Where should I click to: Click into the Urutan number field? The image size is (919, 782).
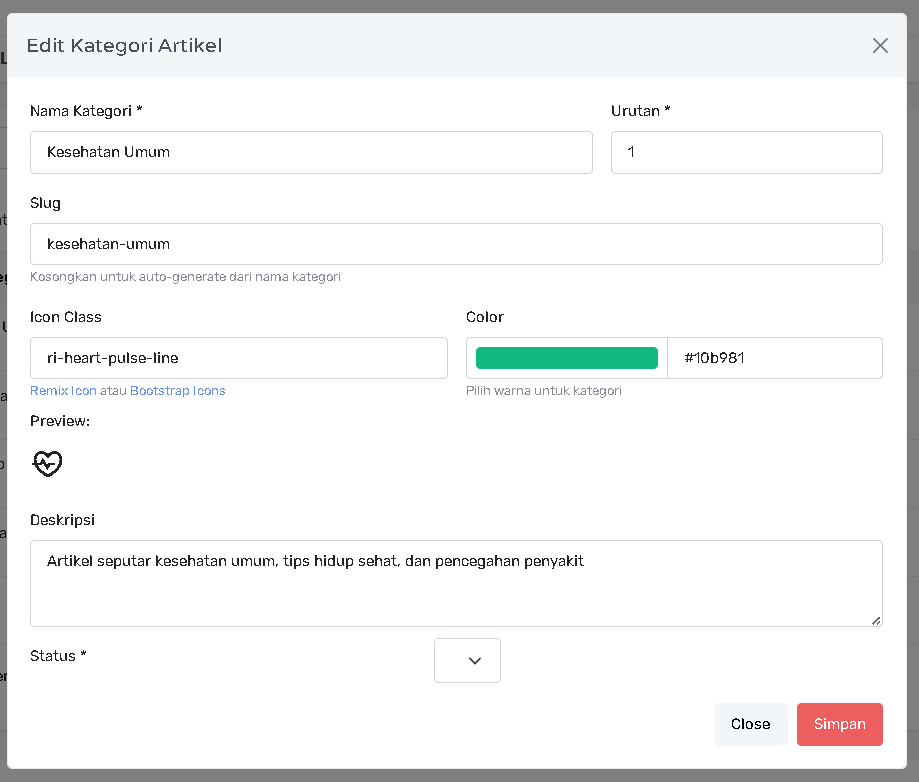[x=746, y=152]
